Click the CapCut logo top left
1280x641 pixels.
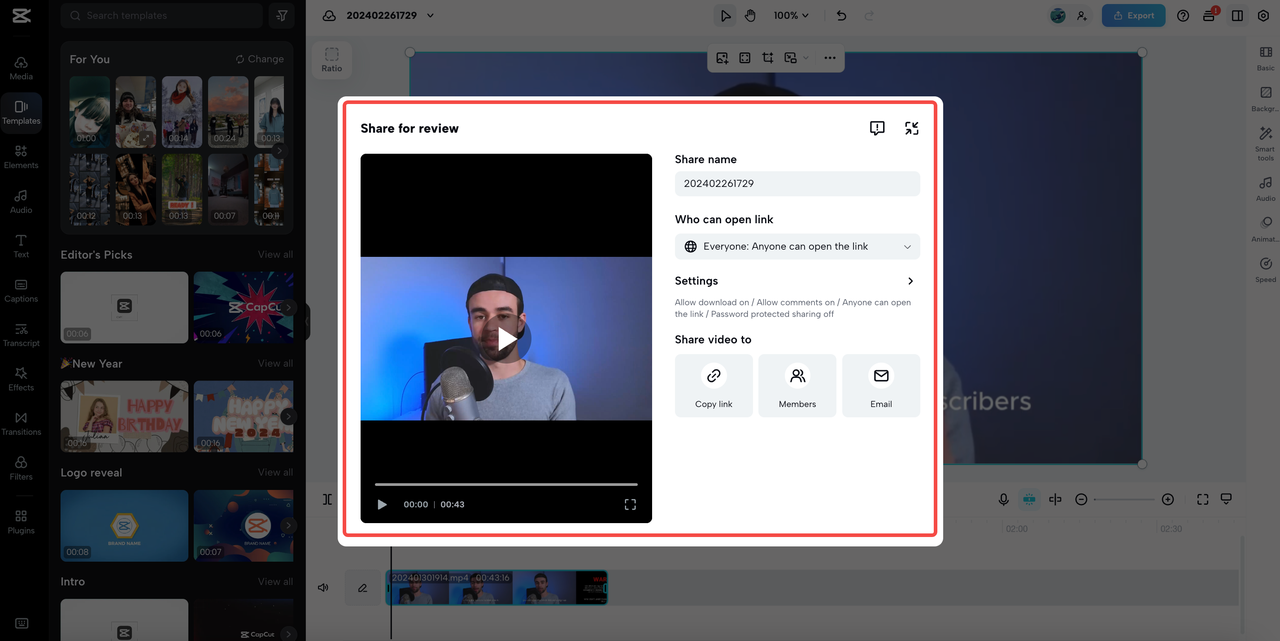click(x=21, y=15)
